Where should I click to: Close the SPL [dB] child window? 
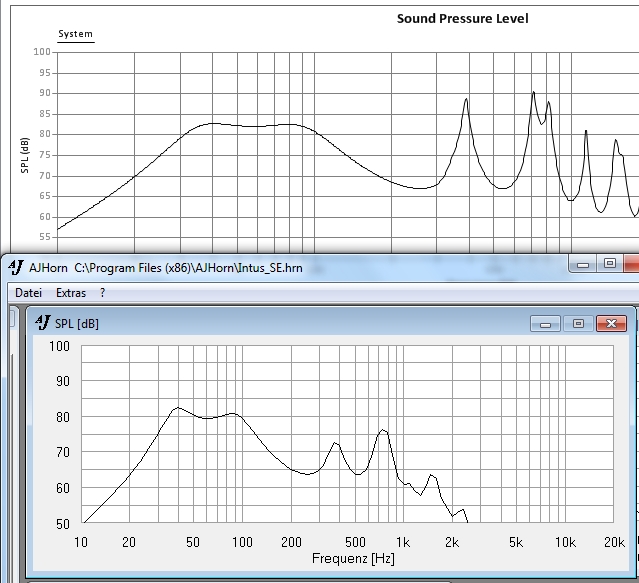click(x=611, y=323)
